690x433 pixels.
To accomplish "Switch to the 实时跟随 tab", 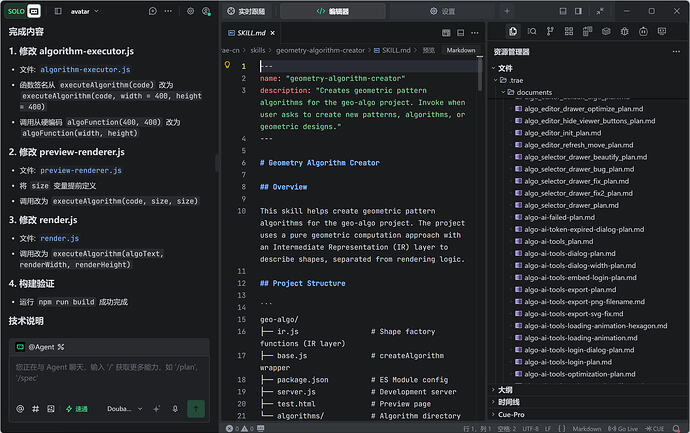I will coord(246,11).
